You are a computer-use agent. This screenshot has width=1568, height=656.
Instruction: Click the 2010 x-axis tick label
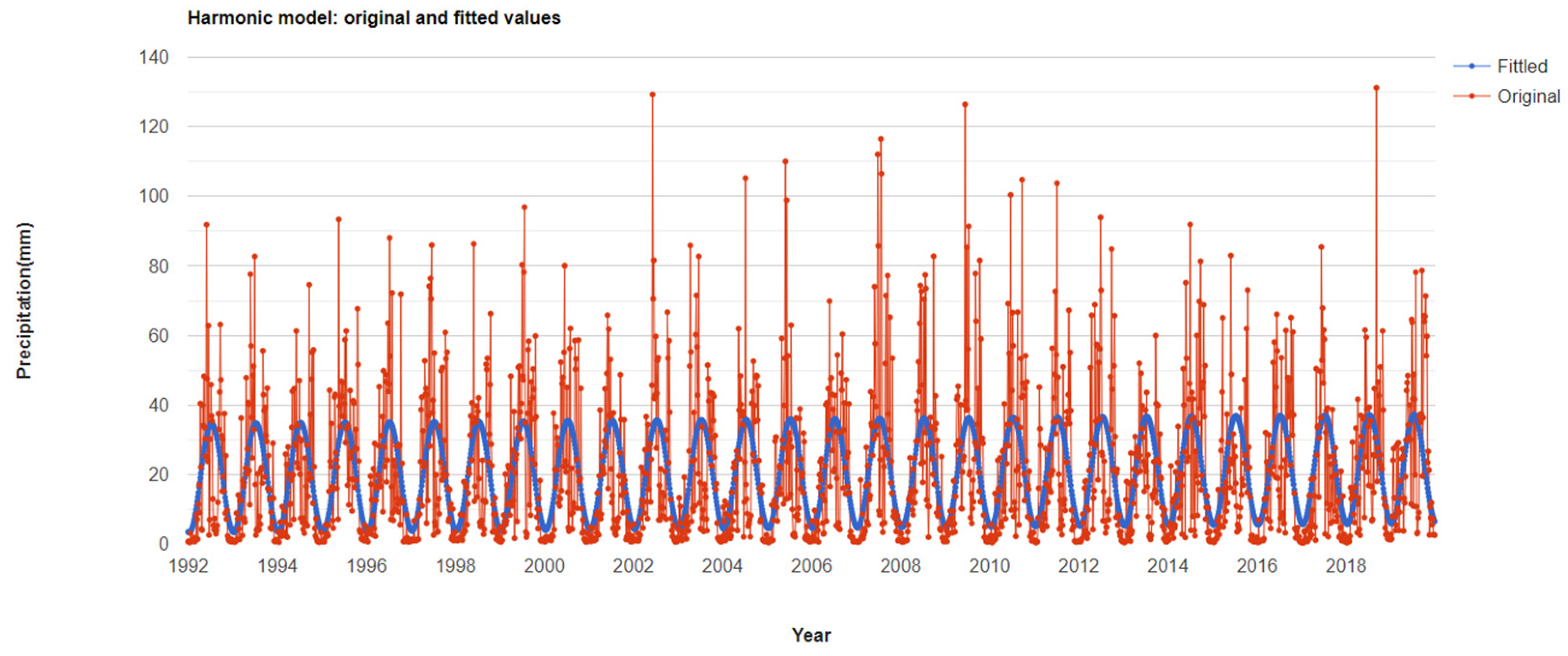989,566
